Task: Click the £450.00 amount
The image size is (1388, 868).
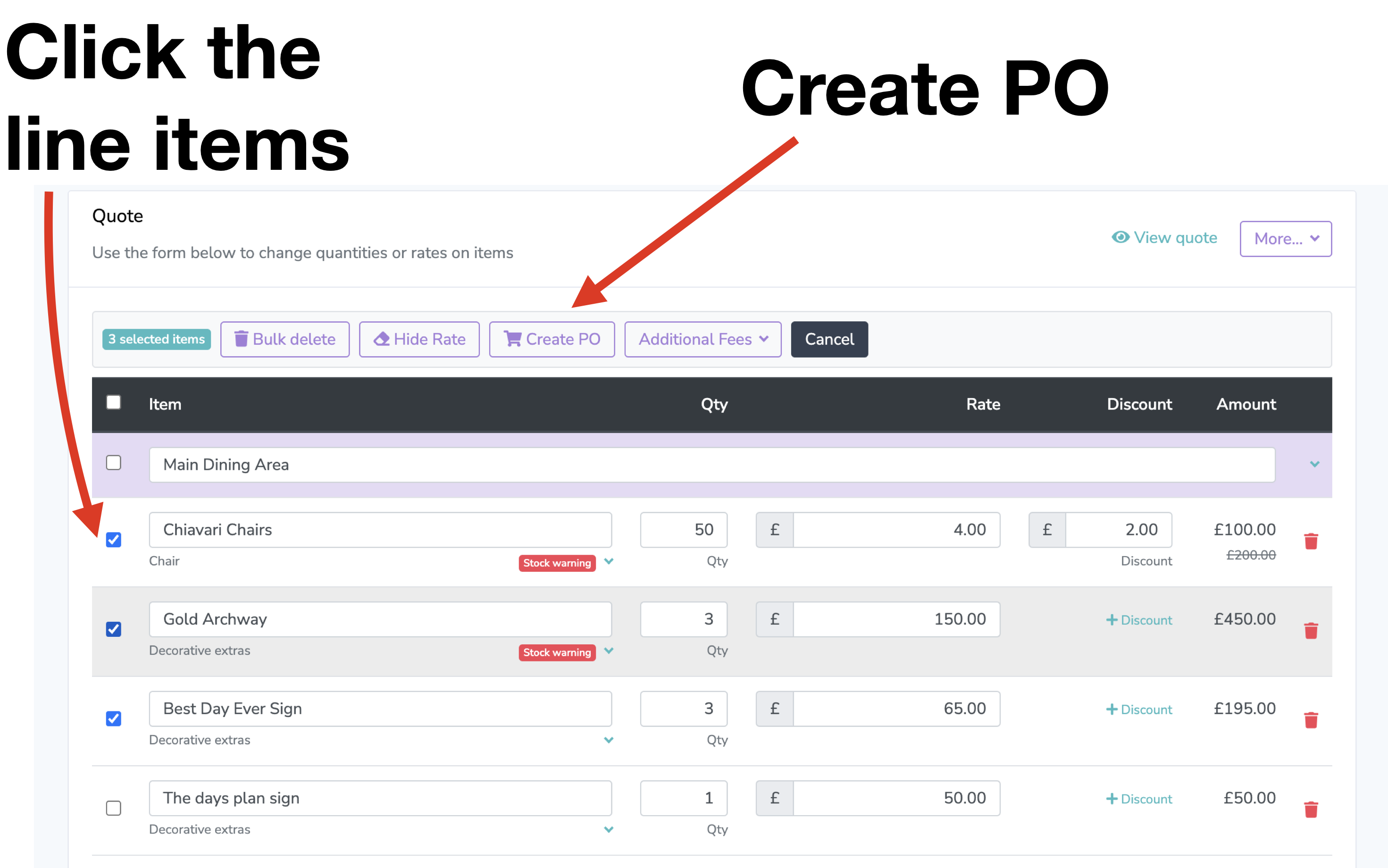Action: coord(1245,619)
